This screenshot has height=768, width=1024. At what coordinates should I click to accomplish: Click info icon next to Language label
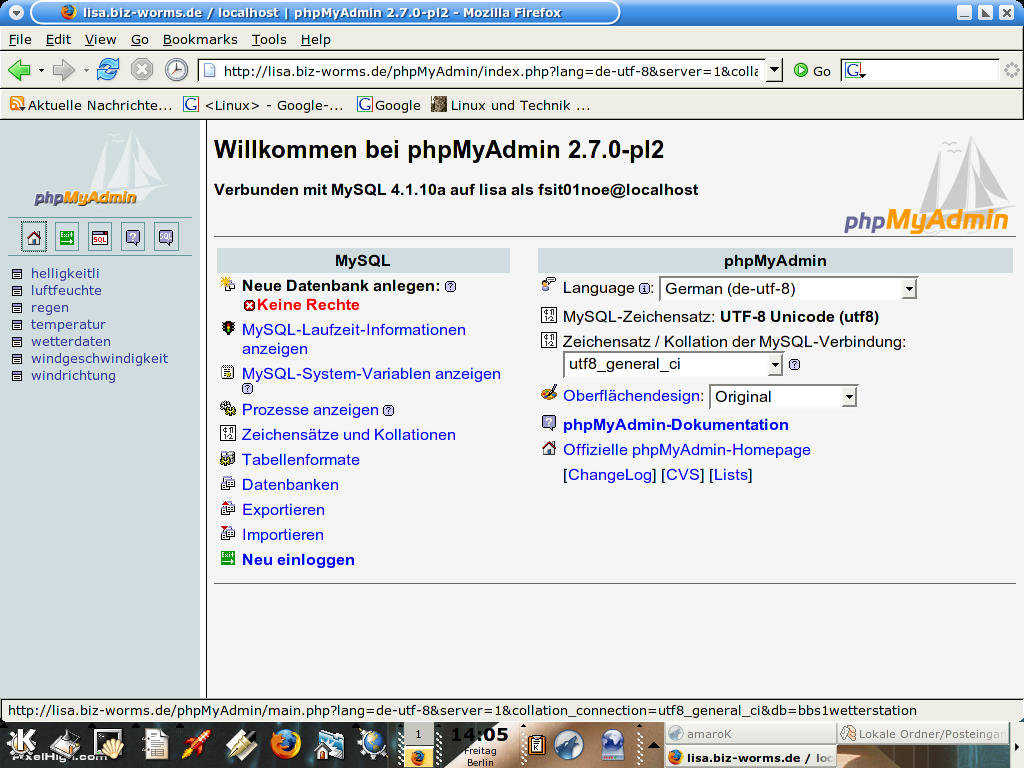point(645,288)
